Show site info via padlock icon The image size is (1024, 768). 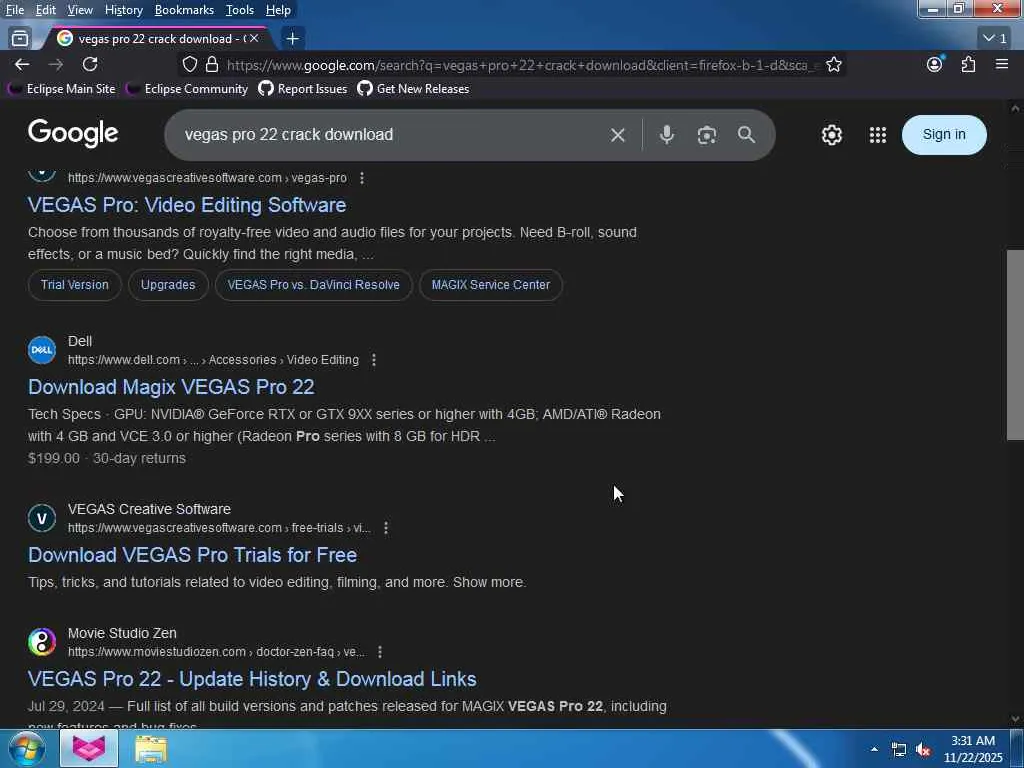pyautogui.click(x=212, y=65)
